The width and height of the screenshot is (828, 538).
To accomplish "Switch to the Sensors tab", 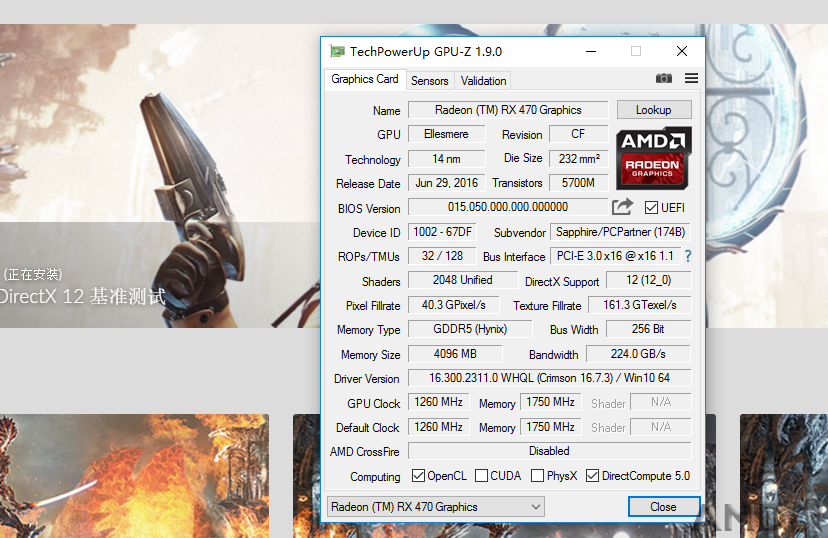I will 429,81.
